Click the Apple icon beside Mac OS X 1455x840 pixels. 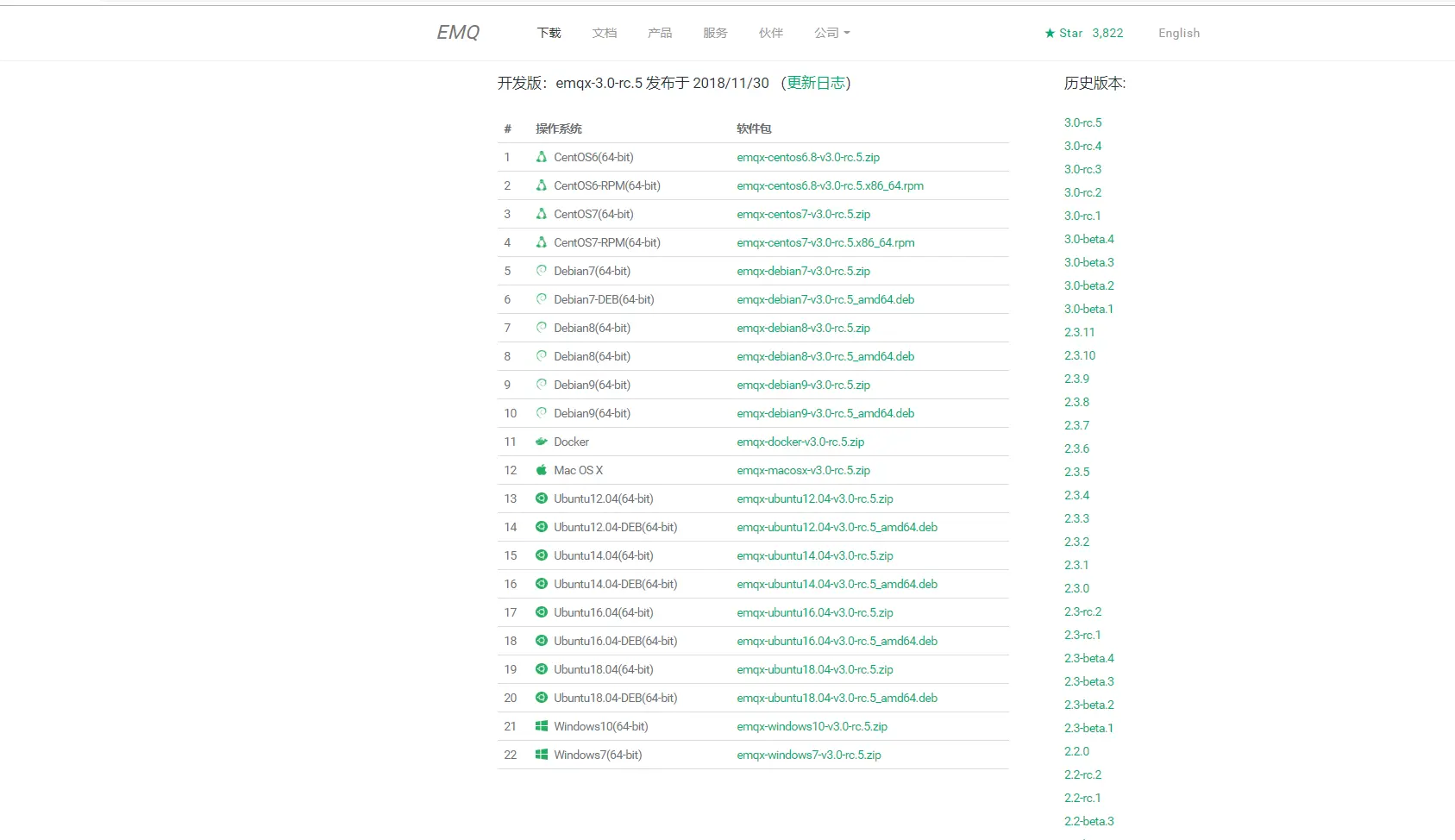(x=542, y=470)
